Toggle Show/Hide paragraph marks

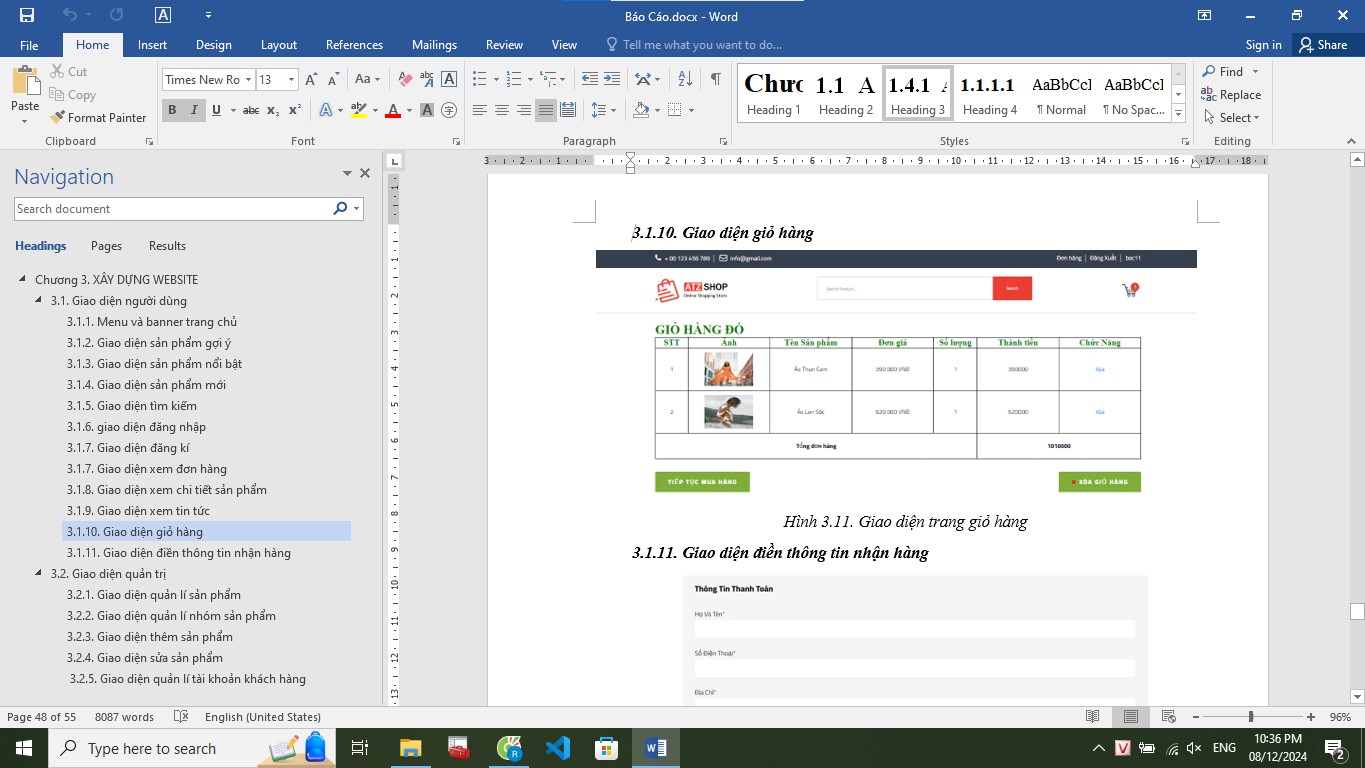point(715,79)
